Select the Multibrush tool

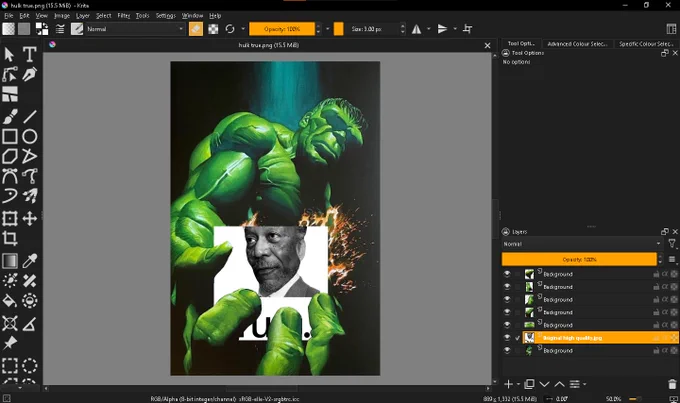click(29, 196)
